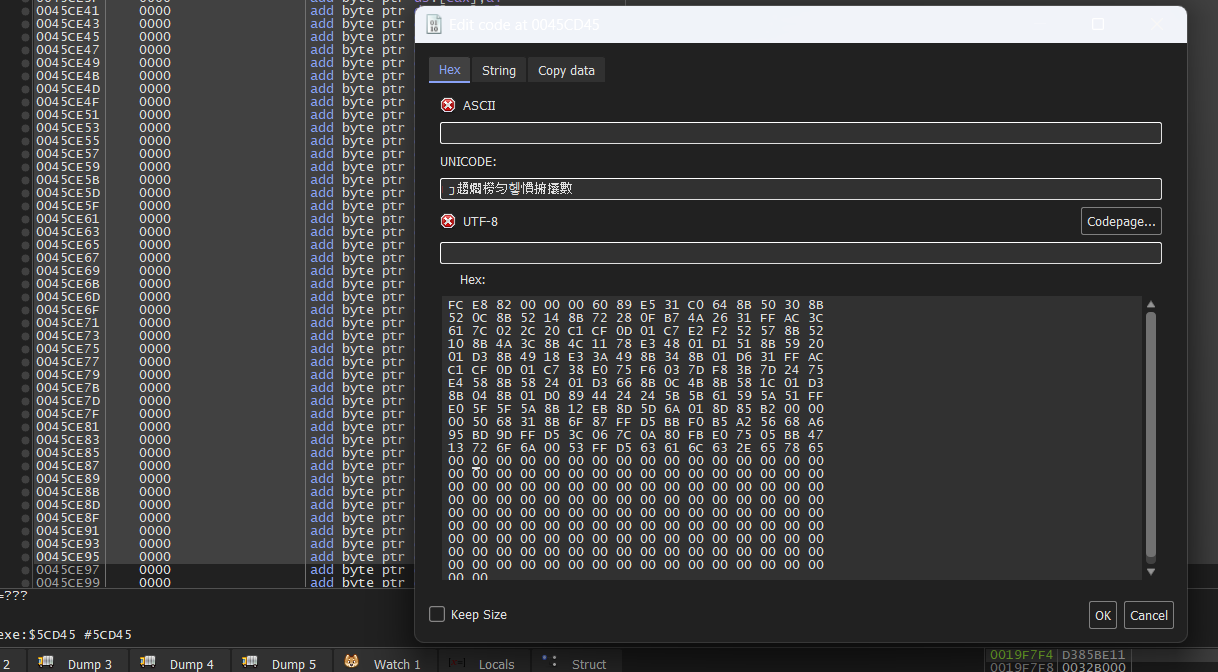Toggle breakpoint dot at address 0045CE97
1218x672 pixels.
[25, 569]
